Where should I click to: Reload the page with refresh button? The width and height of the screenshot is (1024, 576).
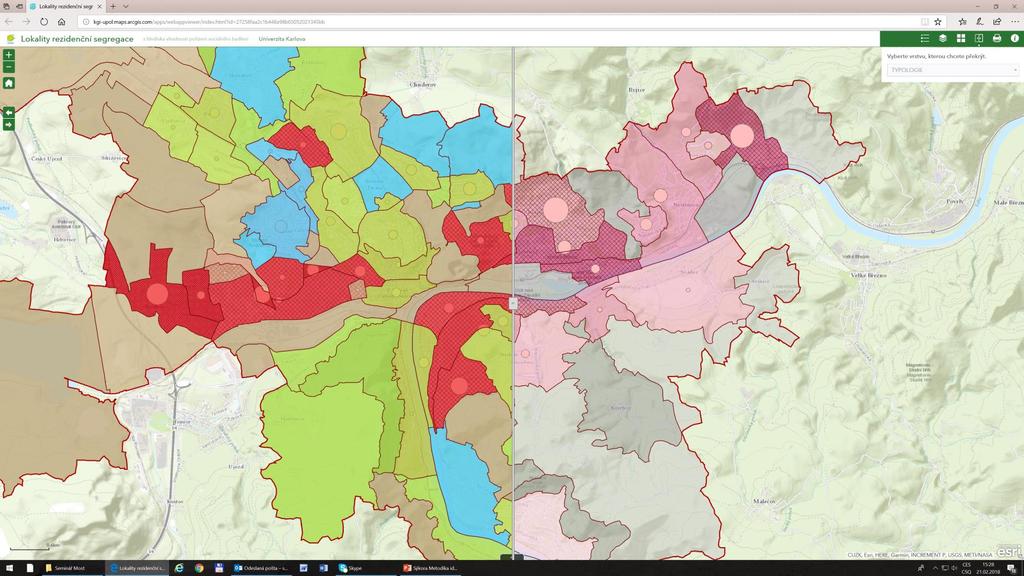[x=44, y=22]
